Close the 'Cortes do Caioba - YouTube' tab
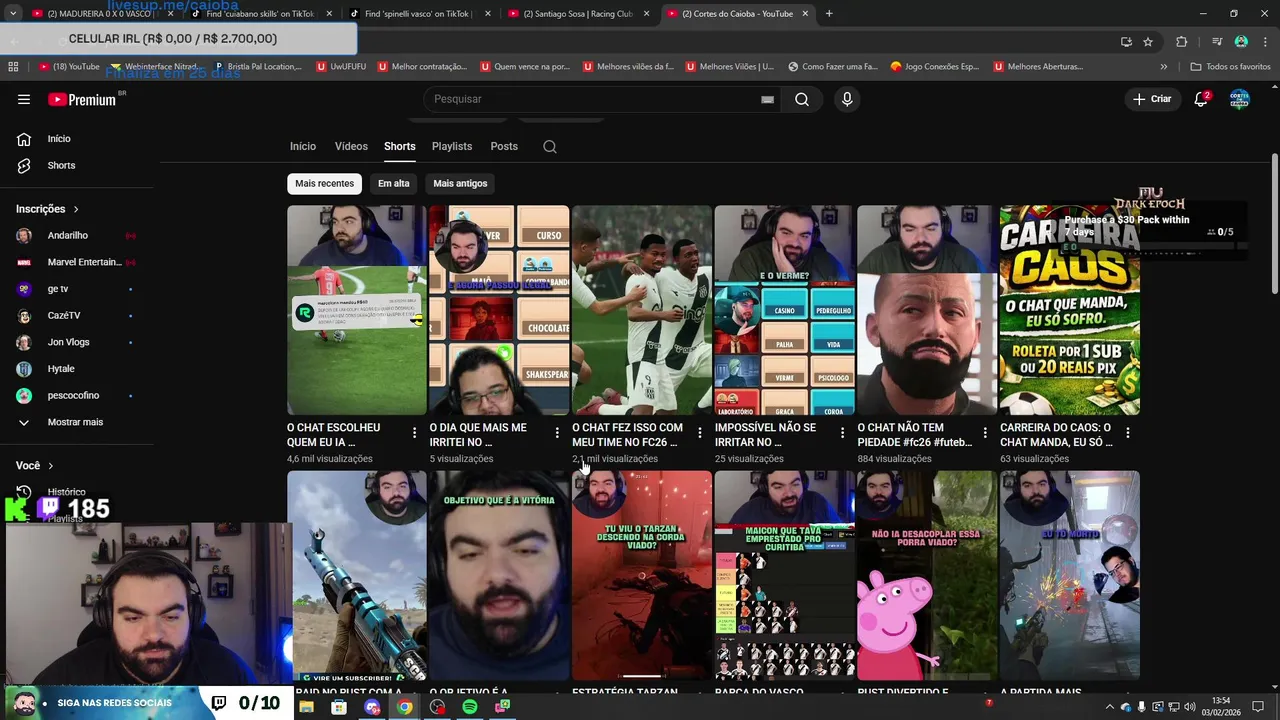 (x=805, y=14)
